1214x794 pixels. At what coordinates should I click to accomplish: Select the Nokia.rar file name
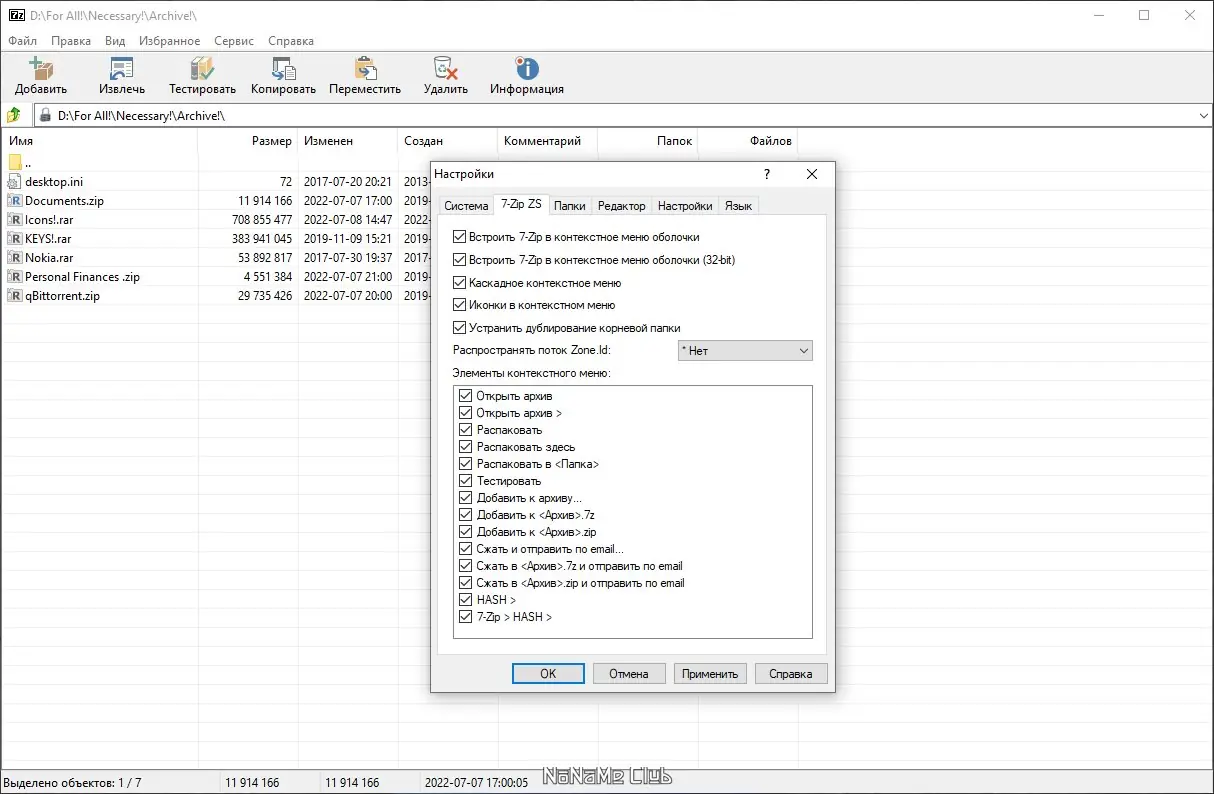(49, 258)
